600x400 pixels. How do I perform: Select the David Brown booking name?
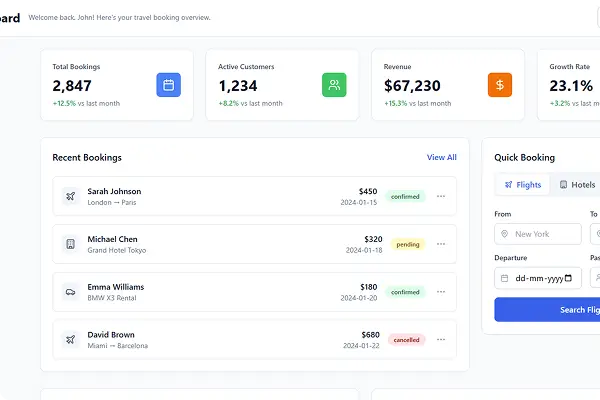111,335
